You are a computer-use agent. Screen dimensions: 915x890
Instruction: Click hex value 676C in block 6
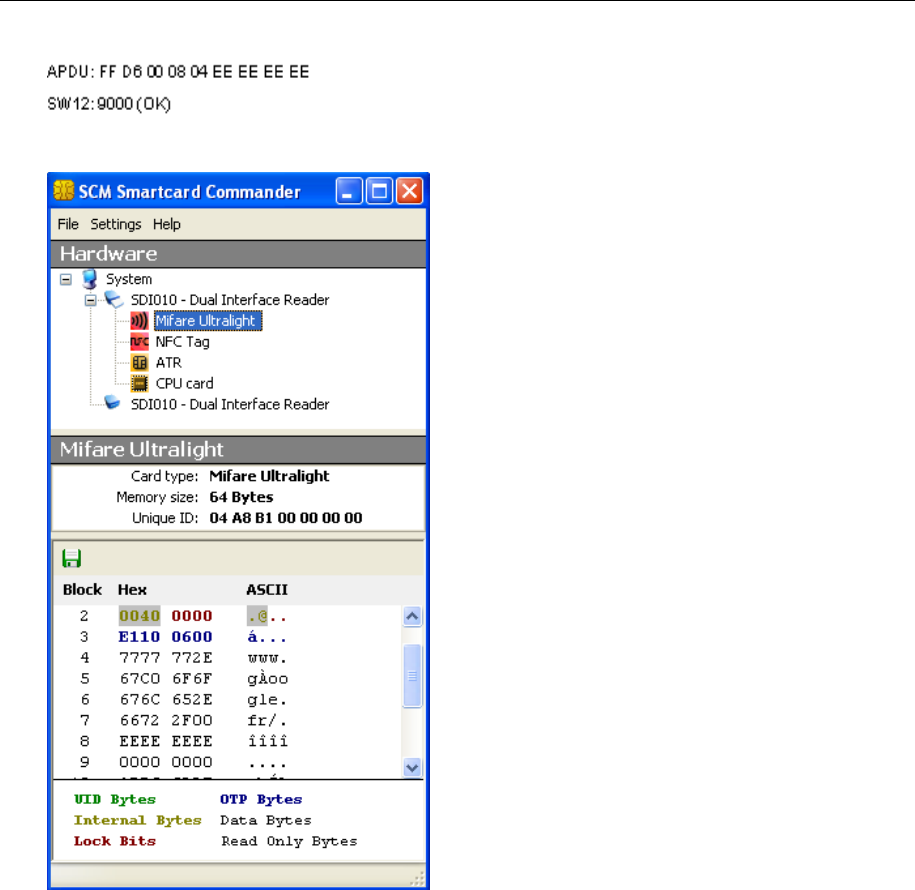pos(139,700)
